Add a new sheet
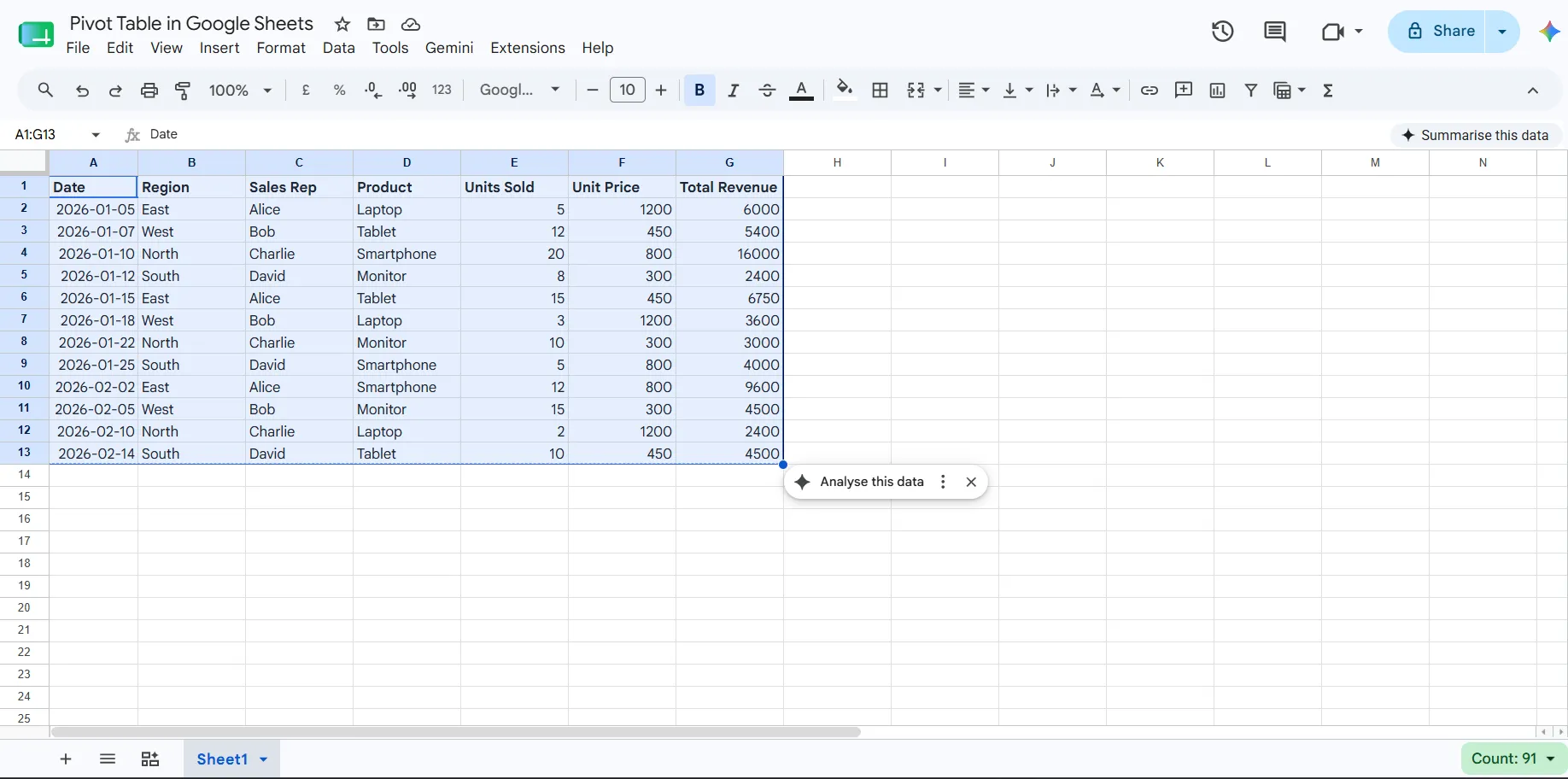The height and width of the screenshot is (779, 1568). (66, 758)
